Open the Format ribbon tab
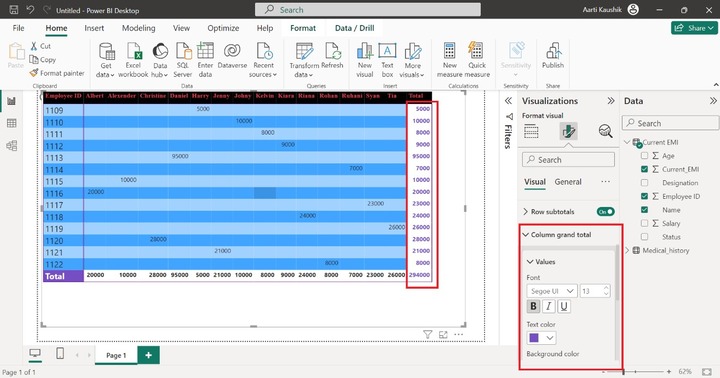Viewport: 720px width, 378px height. [303, 28]
